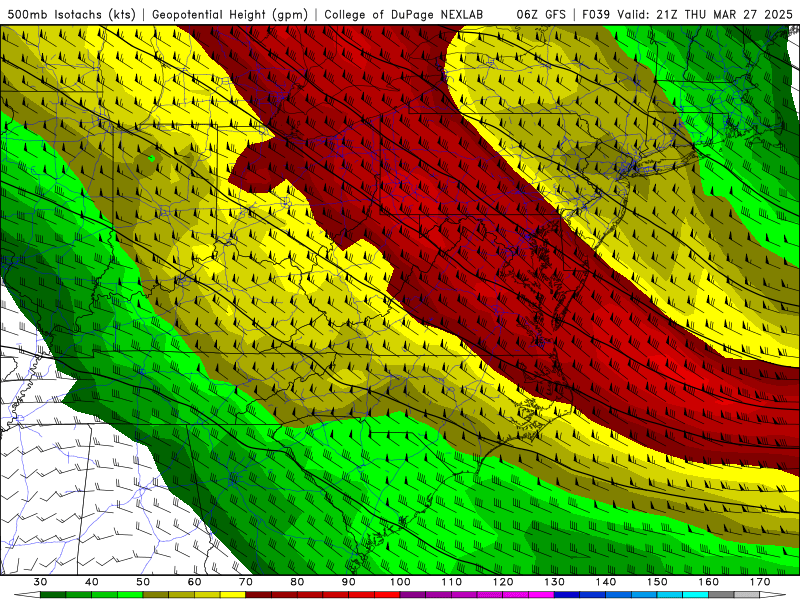Click the 'F039' forecast hour label

click(597, 14)
